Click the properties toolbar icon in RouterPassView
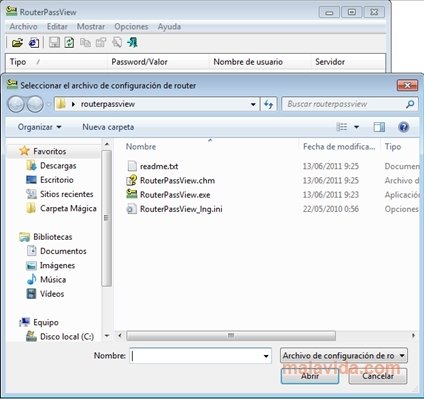The image size is (424, 399). coord(101,43)
